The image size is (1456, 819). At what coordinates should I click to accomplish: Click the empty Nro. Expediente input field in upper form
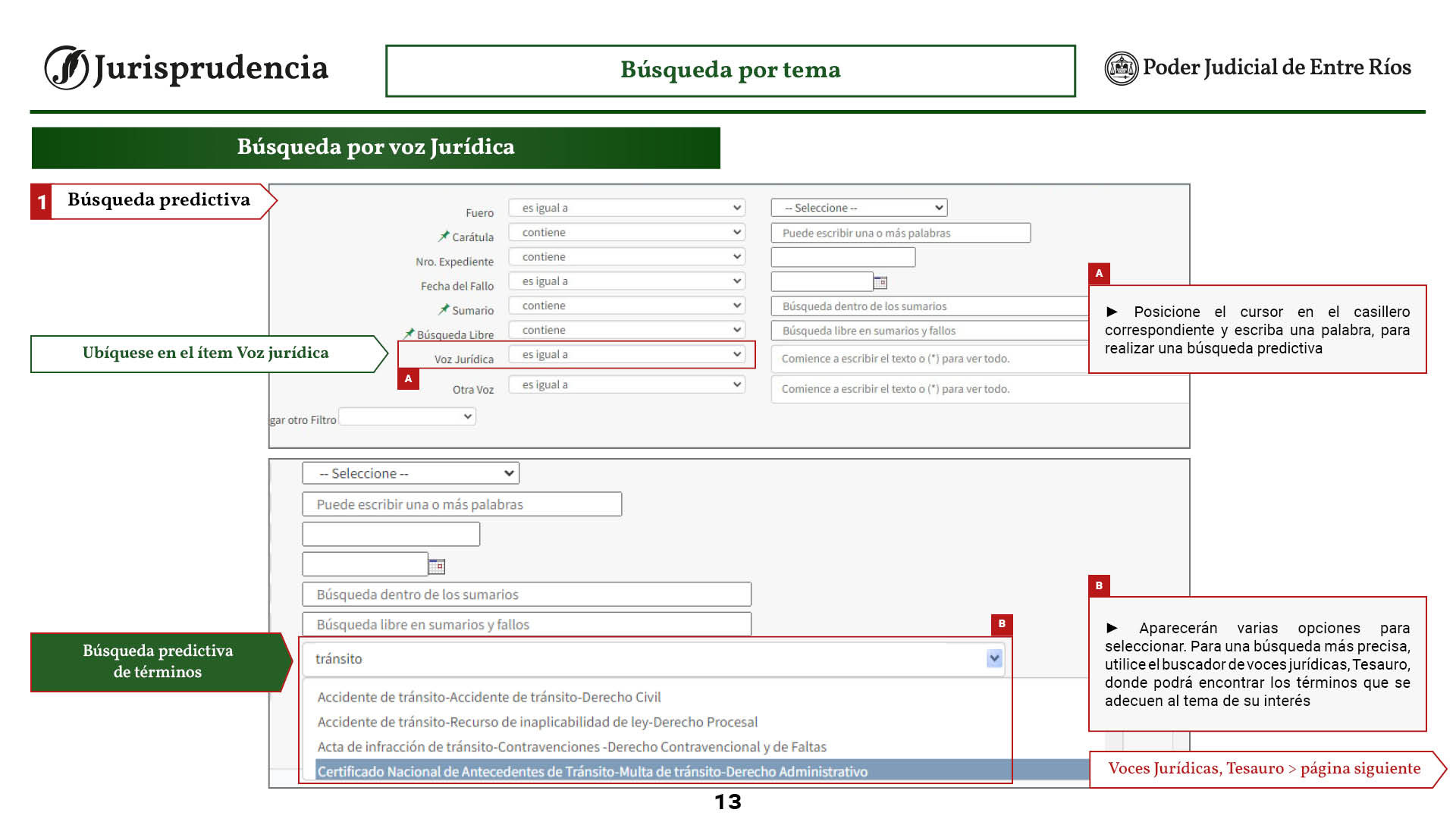click(x=843, y=257)
